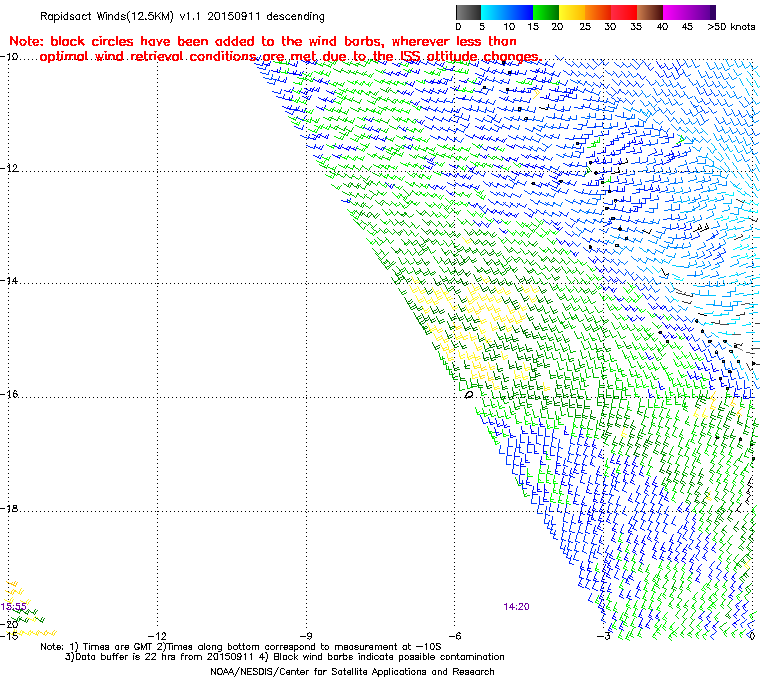This screenshot has width=760, height=688.
Task: Click the green 15-20 knots legend segment
Action: (x=546, y=12)
